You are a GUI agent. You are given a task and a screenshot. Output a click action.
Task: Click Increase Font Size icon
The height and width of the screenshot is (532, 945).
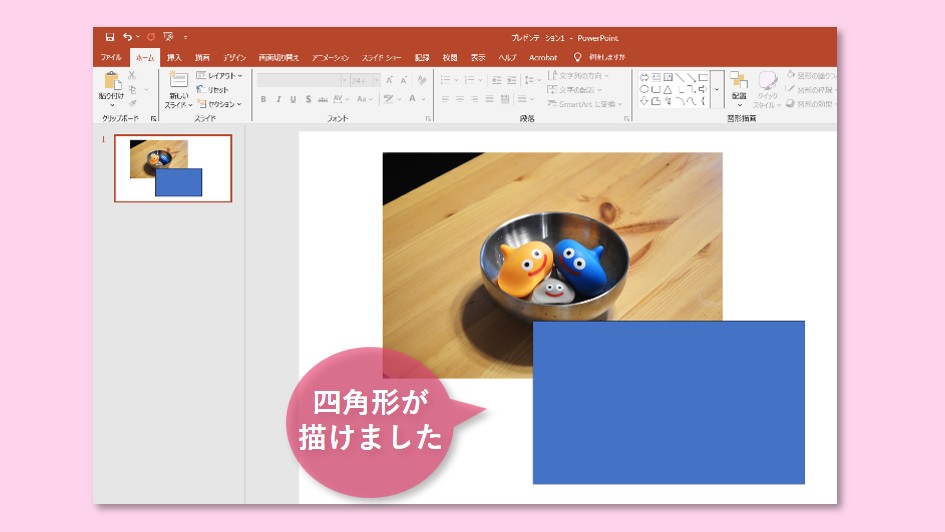(389, 80)
